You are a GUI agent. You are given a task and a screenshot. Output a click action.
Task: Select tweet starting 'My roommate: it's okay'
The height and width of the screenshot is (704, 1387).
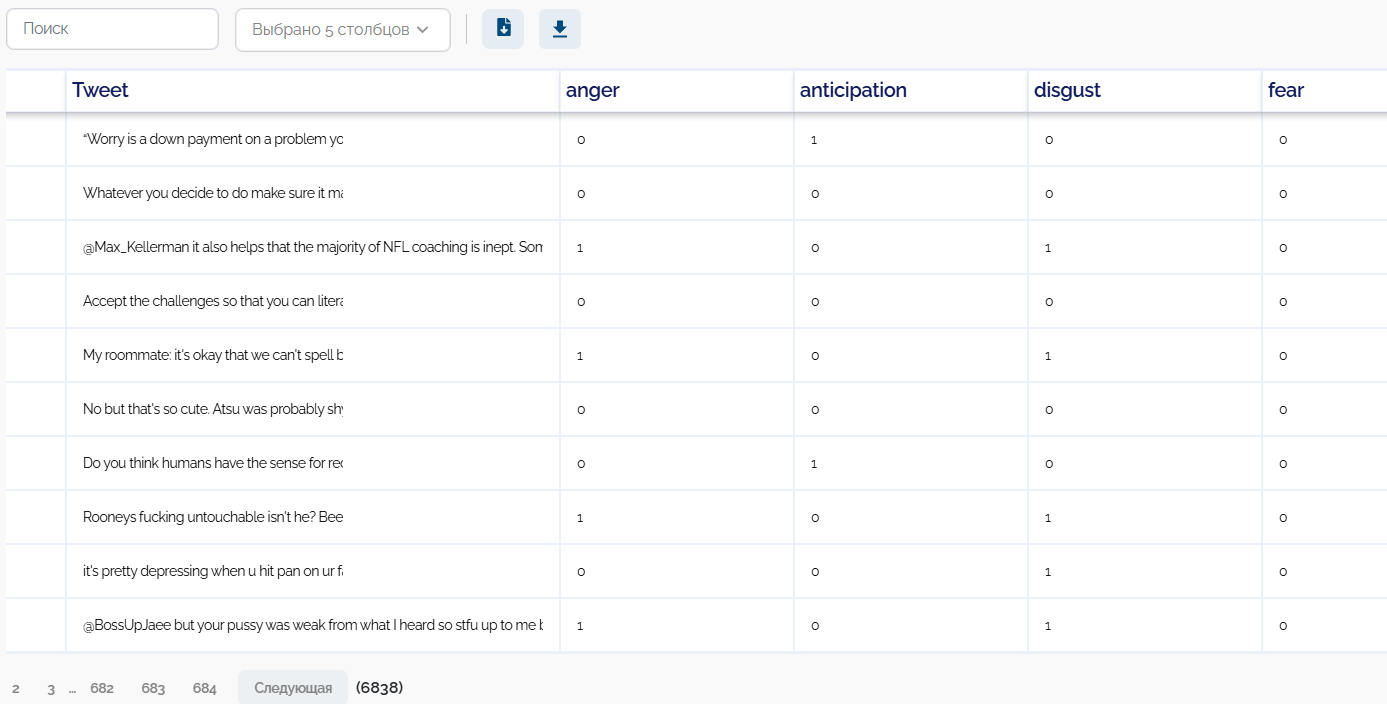click(313, 356)
